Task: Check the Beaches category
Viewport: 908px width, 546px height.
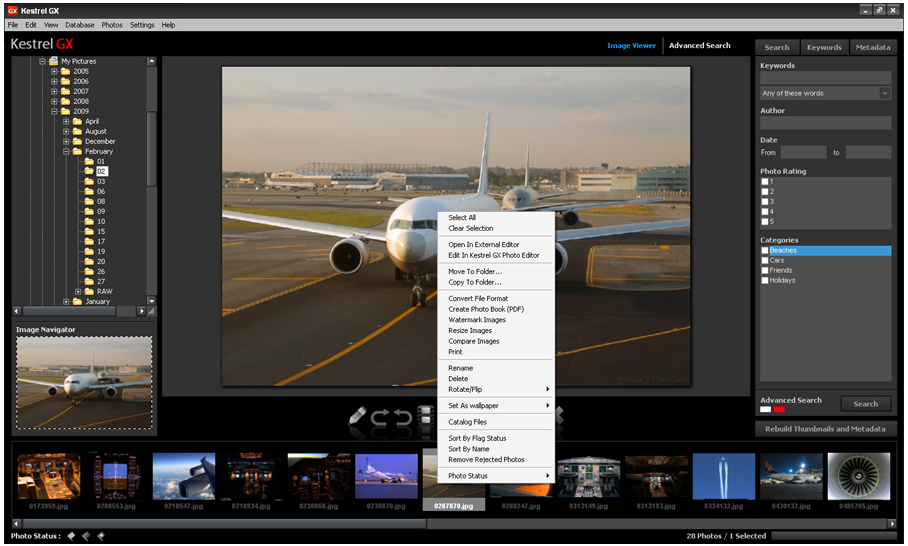Action: click(x=765, y=251)
